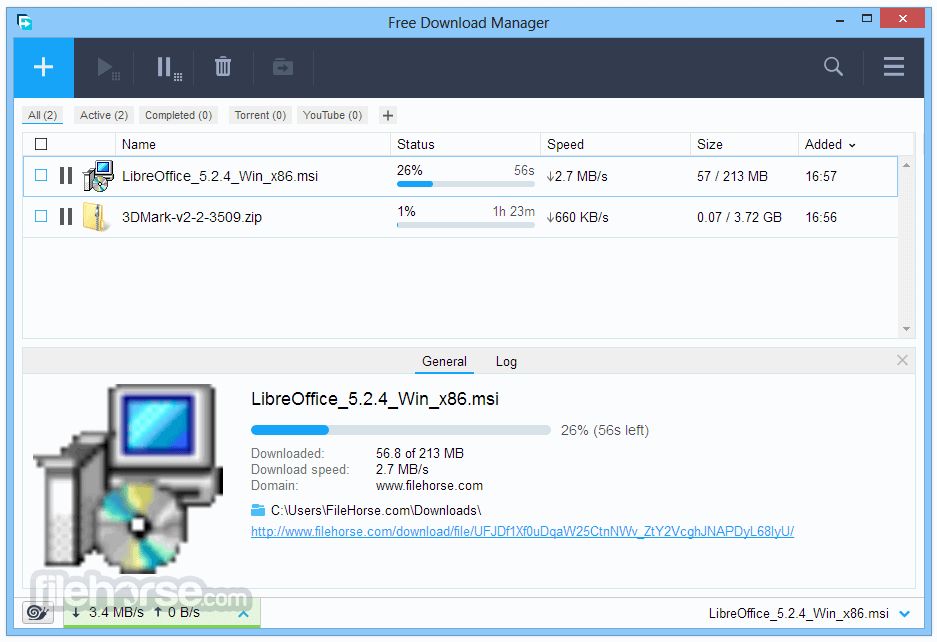937x642 pixels.
Task: Click the 26% progress bar in the LibreOffice row
Action: 466,184
